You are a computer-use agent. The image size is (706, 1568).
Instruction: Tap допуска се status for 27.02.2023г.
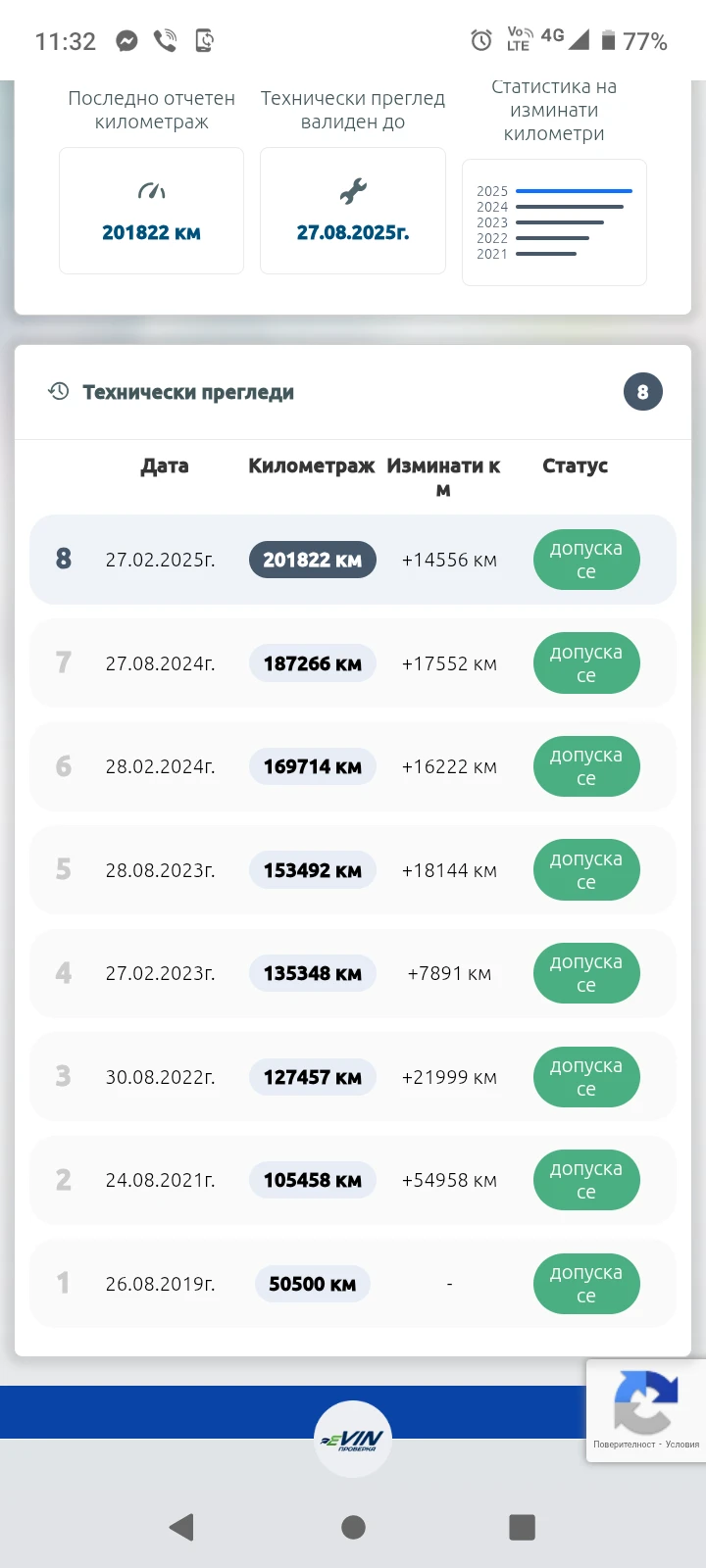pyautogui.click(x=586, y=973)
